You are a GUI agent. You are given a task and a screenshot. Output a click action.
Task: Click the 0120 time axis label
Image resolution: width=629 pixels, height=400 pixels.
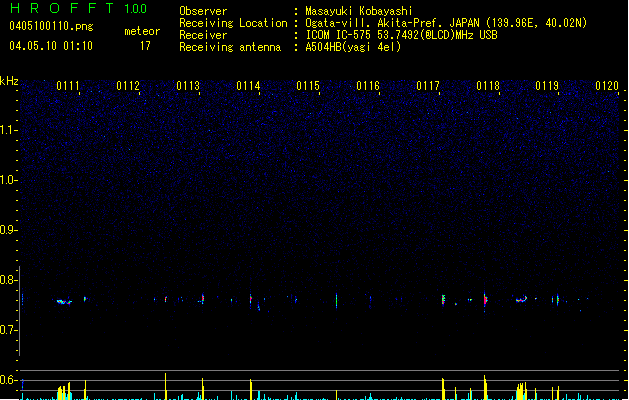(x=607, y=86)
